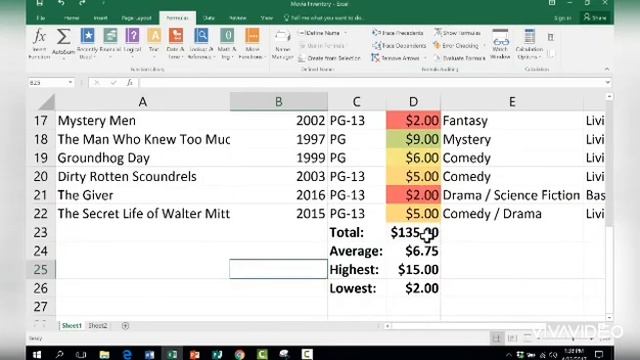Select column B header
The height and width of the screenshot is (360, 640).
pyautogui.click(x=278, y=102)
